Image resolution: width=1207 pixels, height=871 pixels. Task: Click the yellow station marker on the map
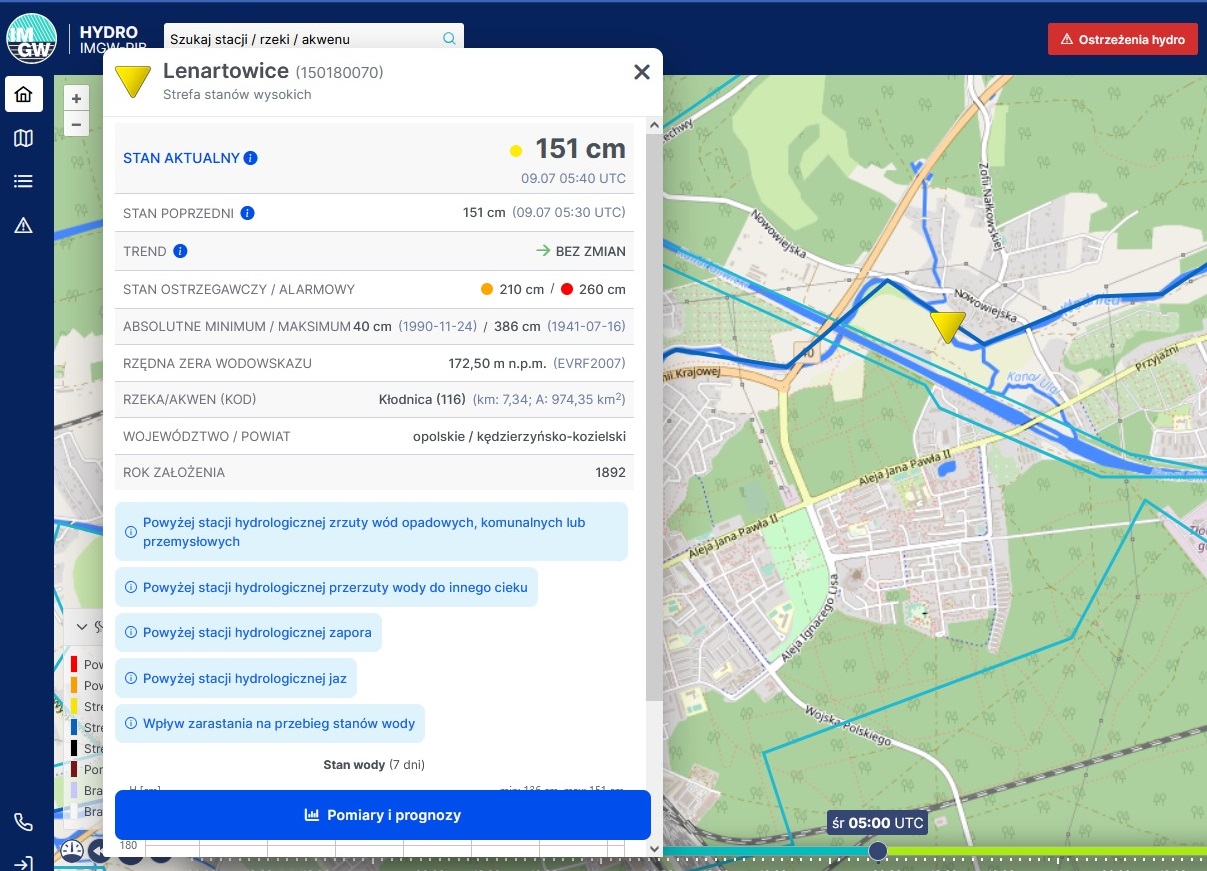click(x=947, y=326)
